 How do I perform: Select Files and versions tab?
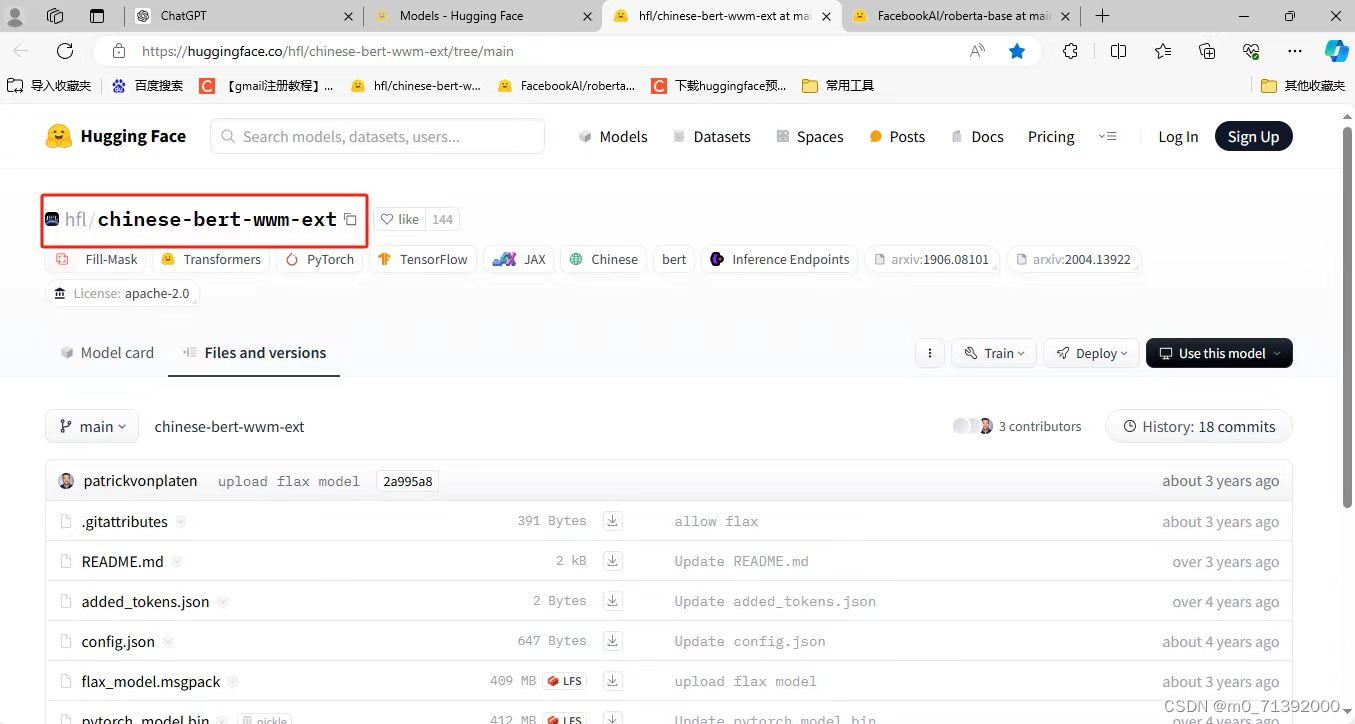tap(254, 353)
